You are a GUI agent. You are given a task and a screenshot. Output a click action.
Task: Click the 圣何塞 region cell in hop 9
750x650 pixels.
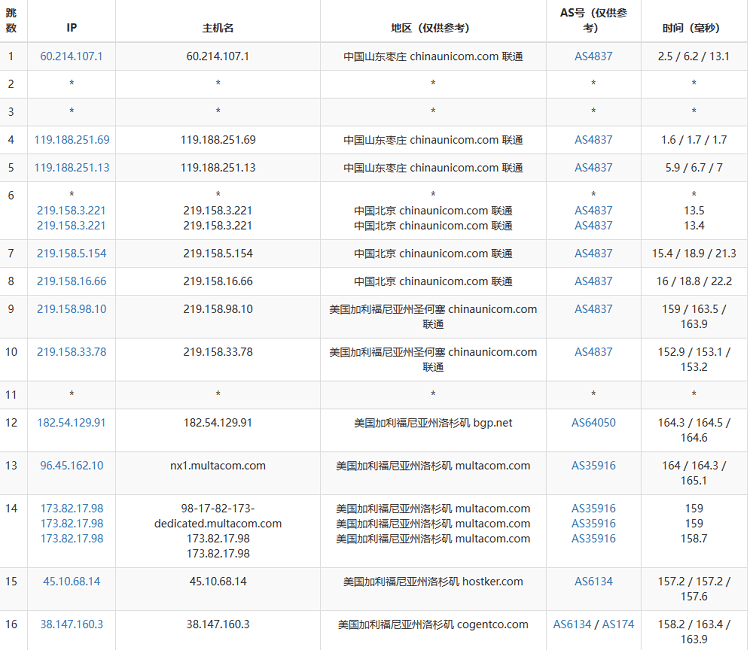433,317
